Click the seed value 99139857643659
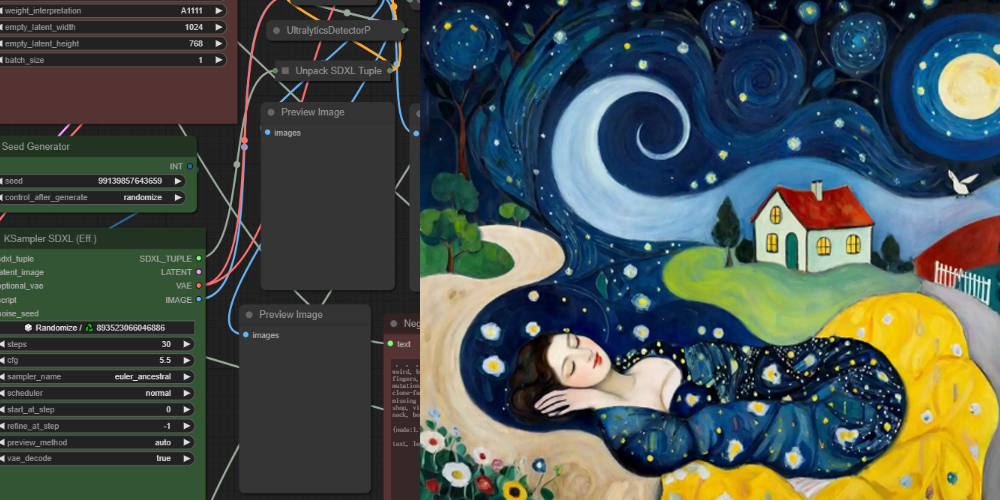This screenshot has width=1000, height=500. click(130, 181)
